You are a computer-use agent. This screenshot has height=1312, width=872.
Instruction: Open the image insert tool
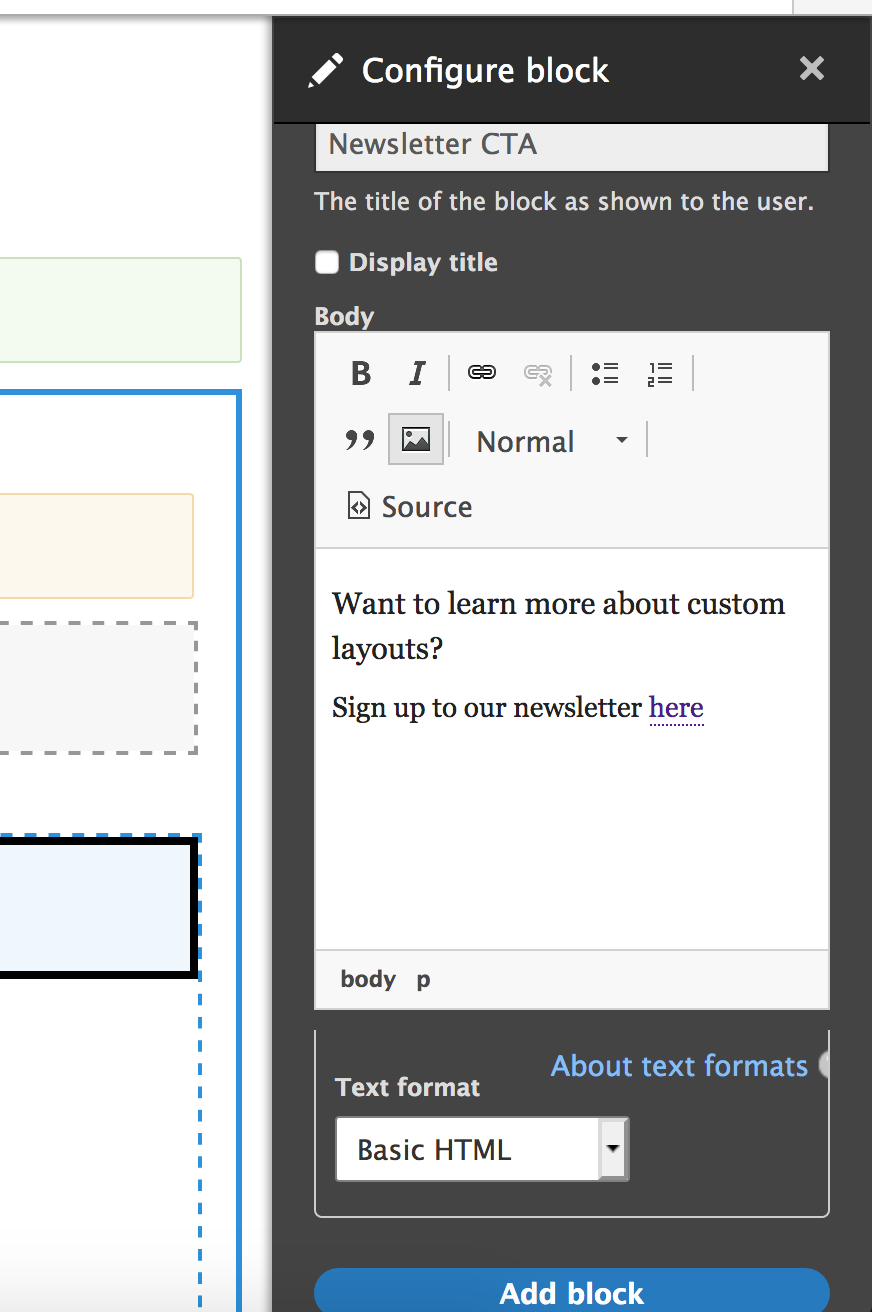(x=415, y=438)
